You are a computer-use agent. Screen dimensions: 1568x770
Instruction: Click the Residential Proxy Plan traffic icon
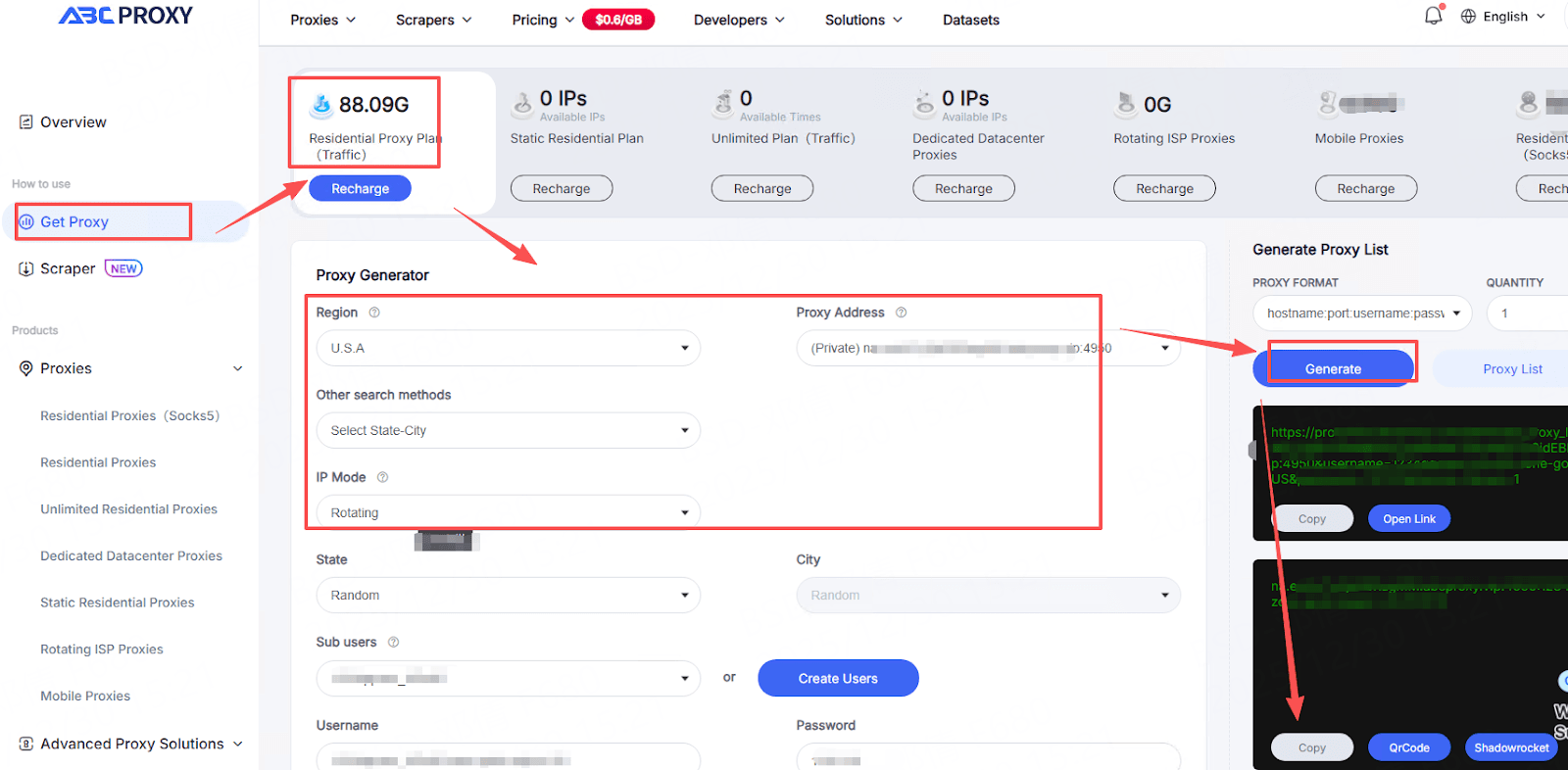click(321, 104)
